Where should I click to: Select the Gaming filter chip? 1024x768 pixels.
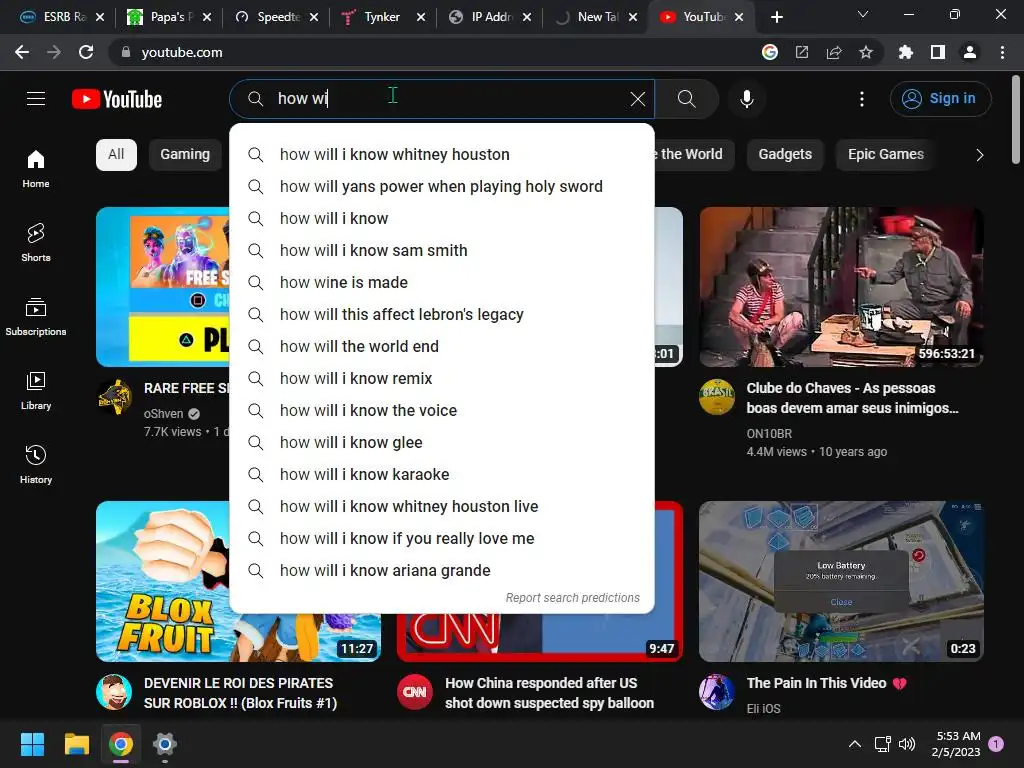click(185, 155)
